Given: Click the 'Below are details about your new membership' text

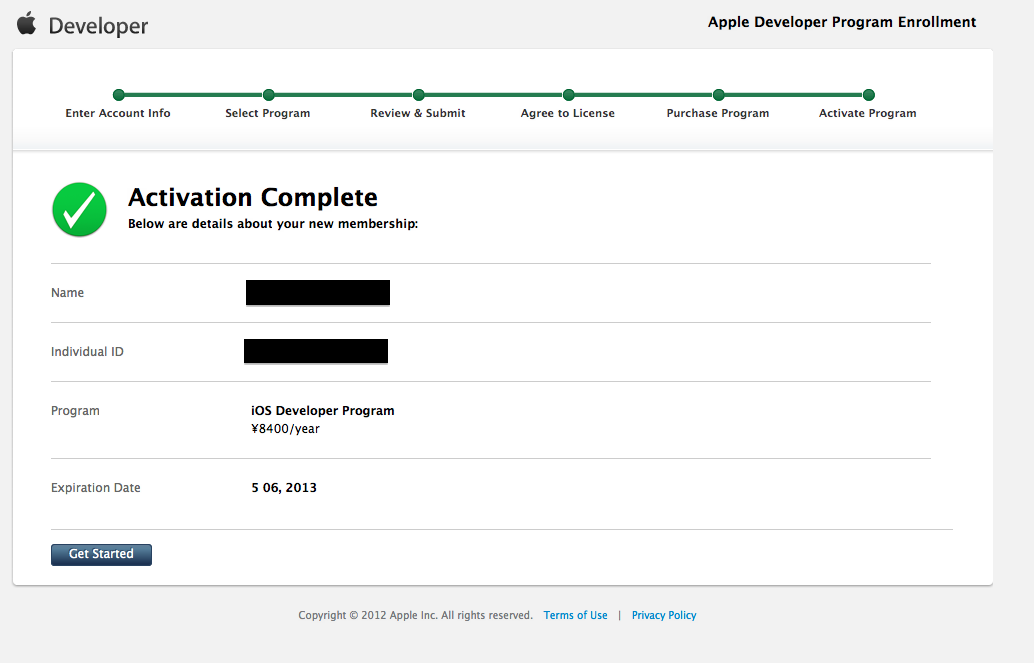Looking at the screenshot, I should (273, 224).
